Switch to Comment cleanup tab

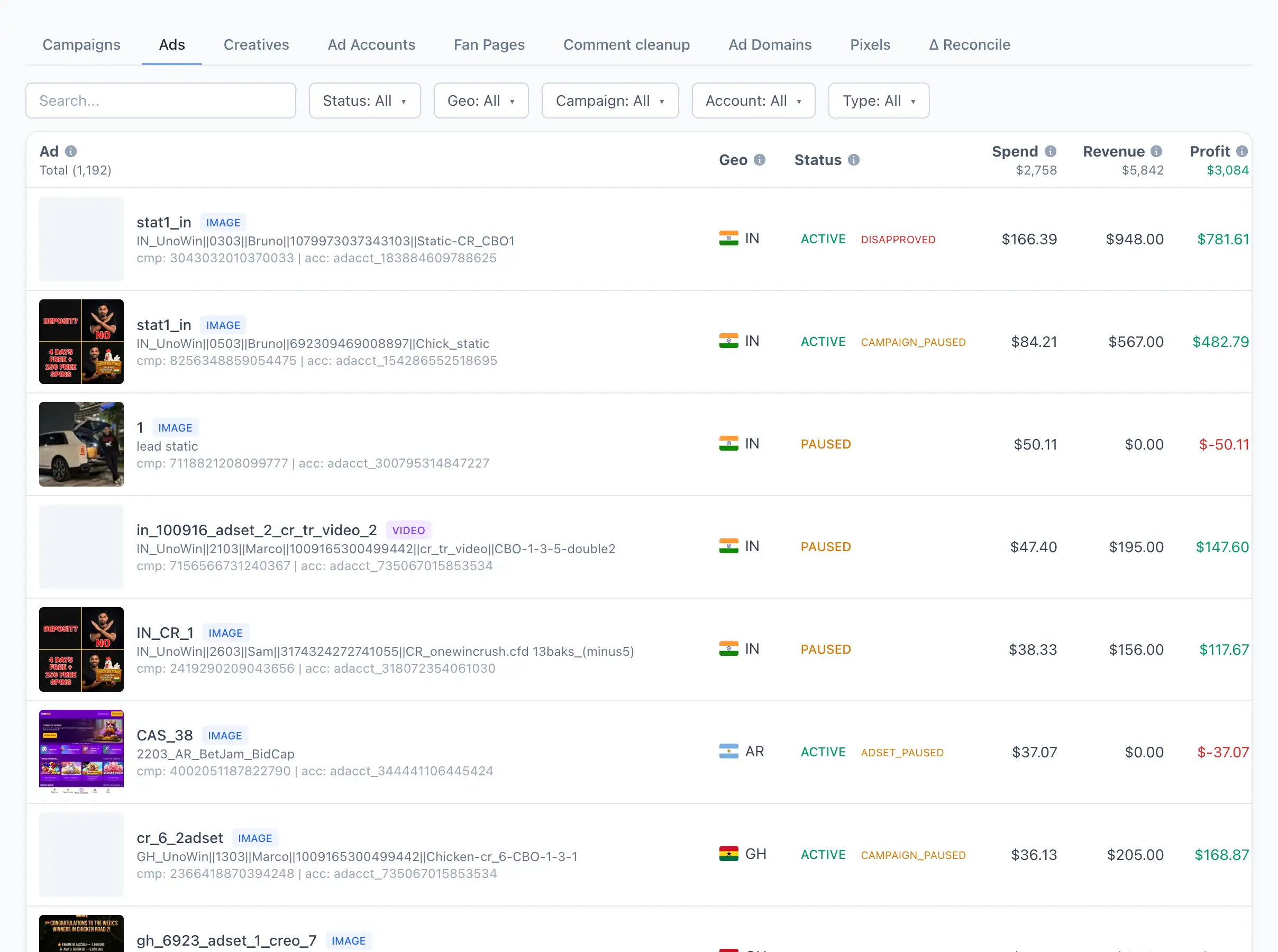point(626,45)
